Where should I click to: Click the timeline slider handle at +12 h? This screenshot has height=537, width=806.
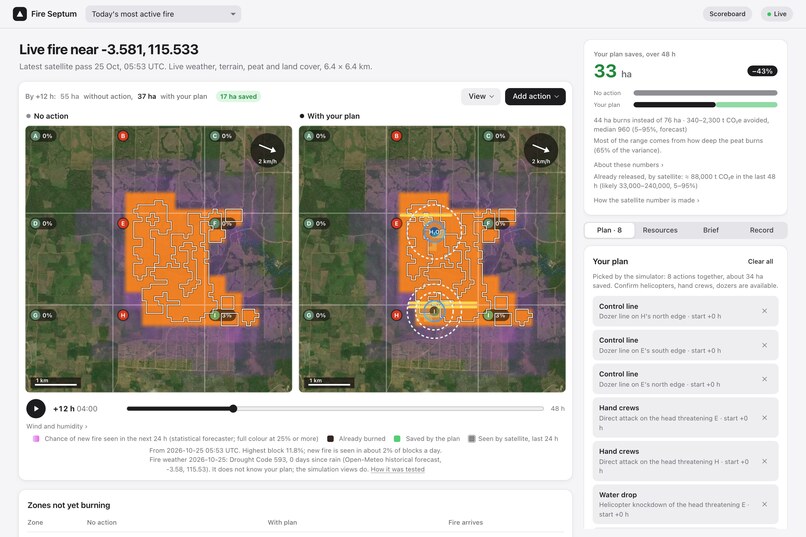[233, 409]
